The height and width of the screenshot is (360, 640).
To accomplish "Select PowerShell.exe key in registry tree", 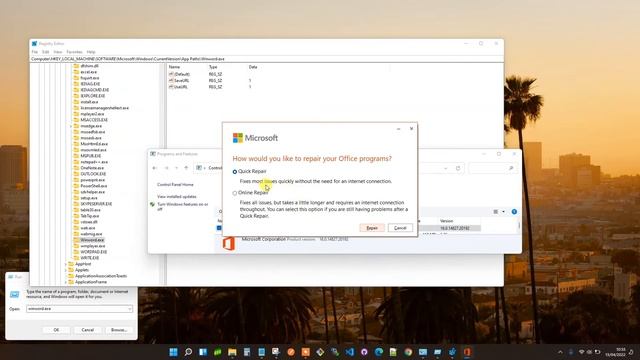I will (x=93, y=186).
